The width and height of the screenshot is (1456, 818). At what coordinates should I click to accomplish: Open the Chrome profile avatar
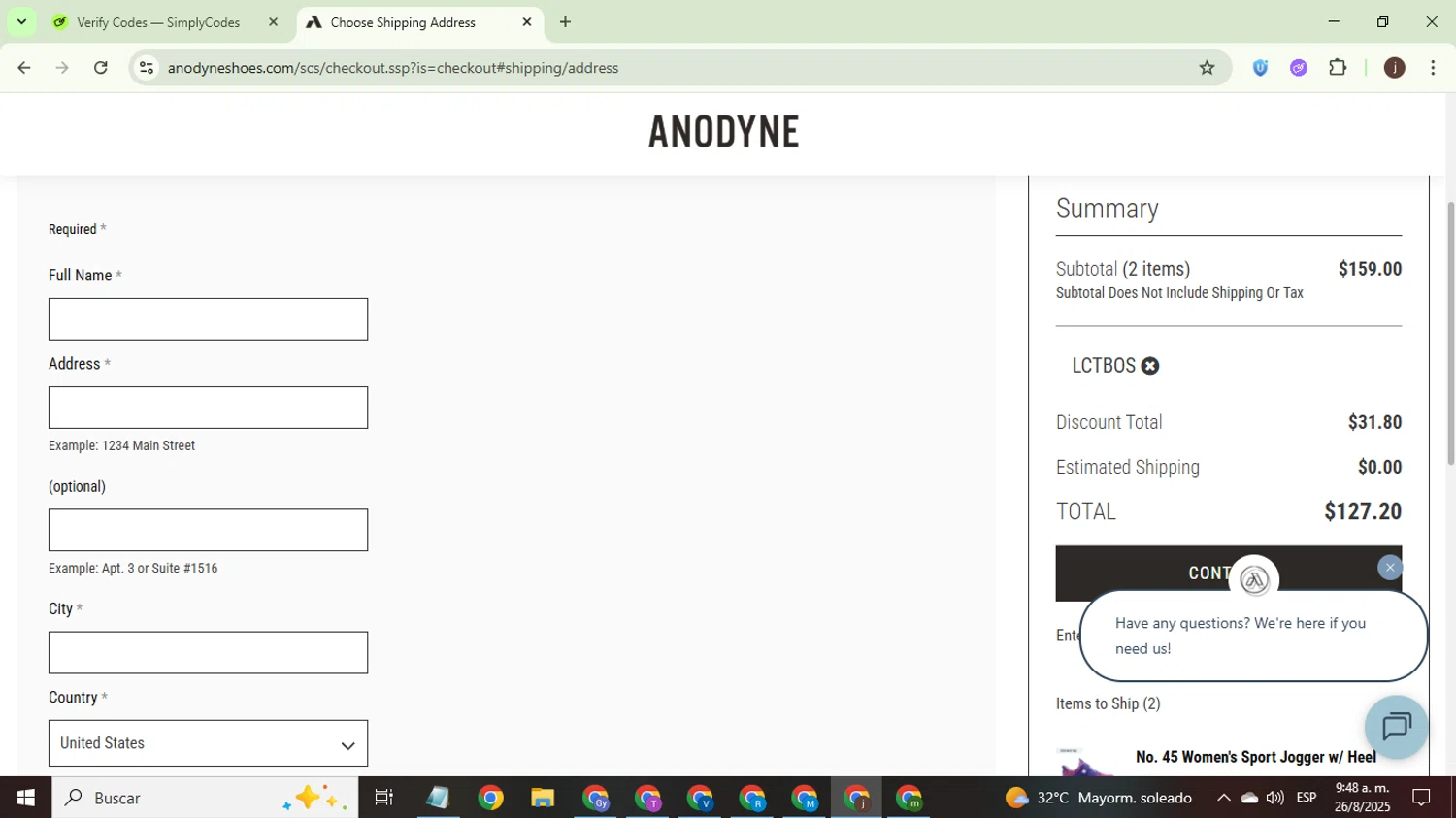[x=1395, y=68]
